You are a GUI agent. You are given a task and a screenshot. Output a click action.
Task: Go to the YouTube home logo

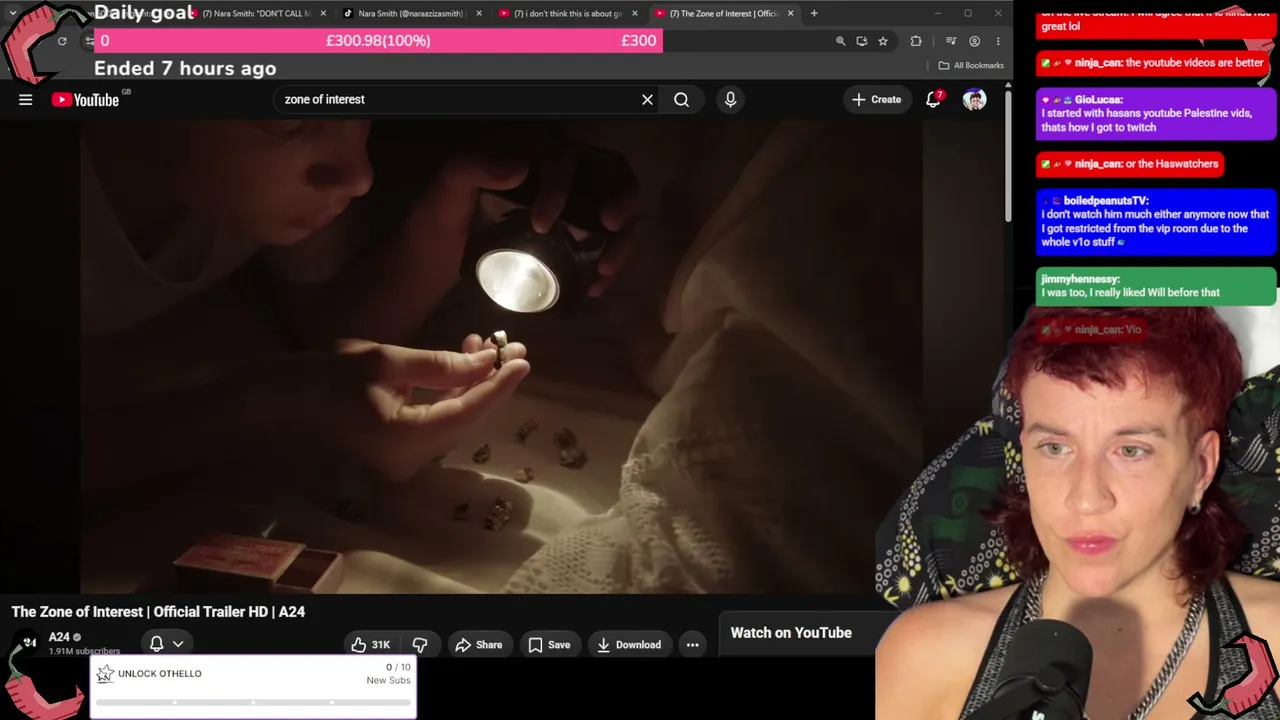(86, 99)
